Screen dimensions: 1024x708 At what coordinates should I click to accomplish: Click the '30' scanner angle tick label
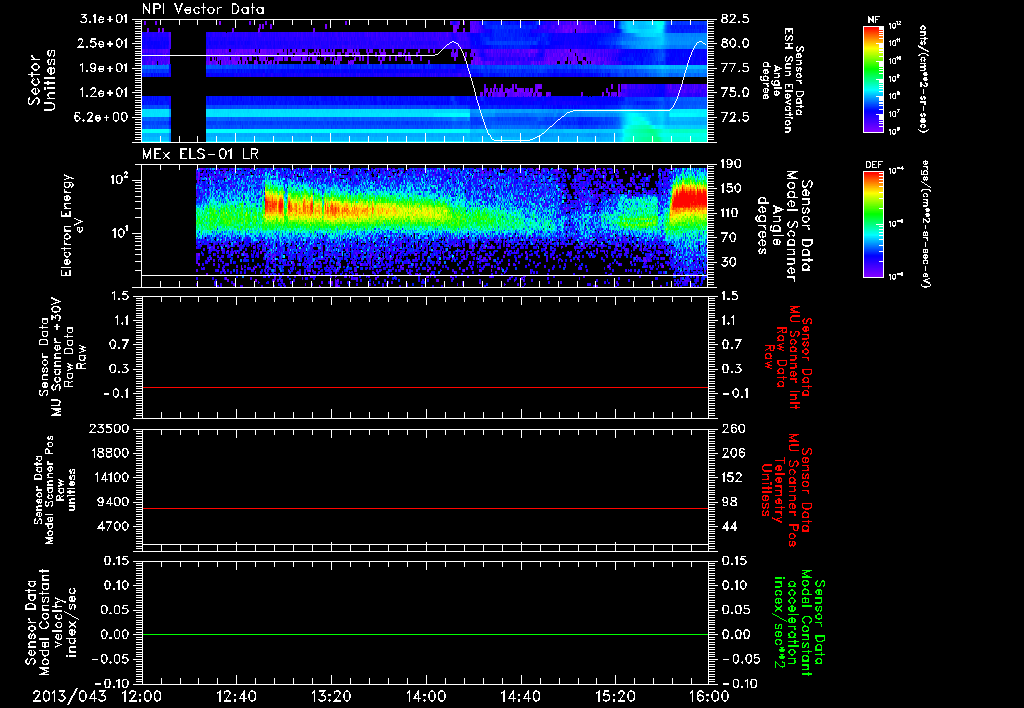click(728, 263)
